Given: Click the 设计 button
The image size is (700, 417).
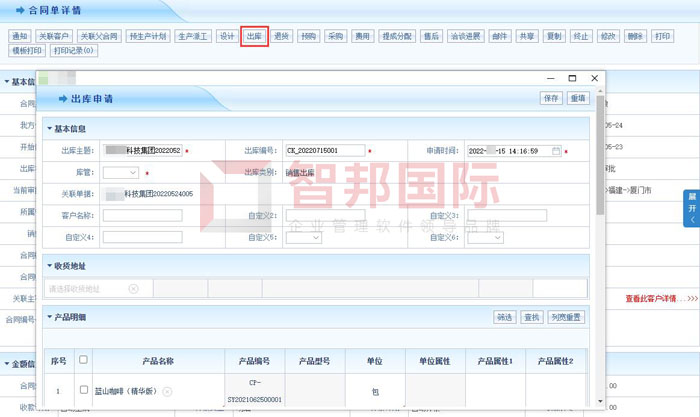Looking at the screenshot, I should 227,36.
